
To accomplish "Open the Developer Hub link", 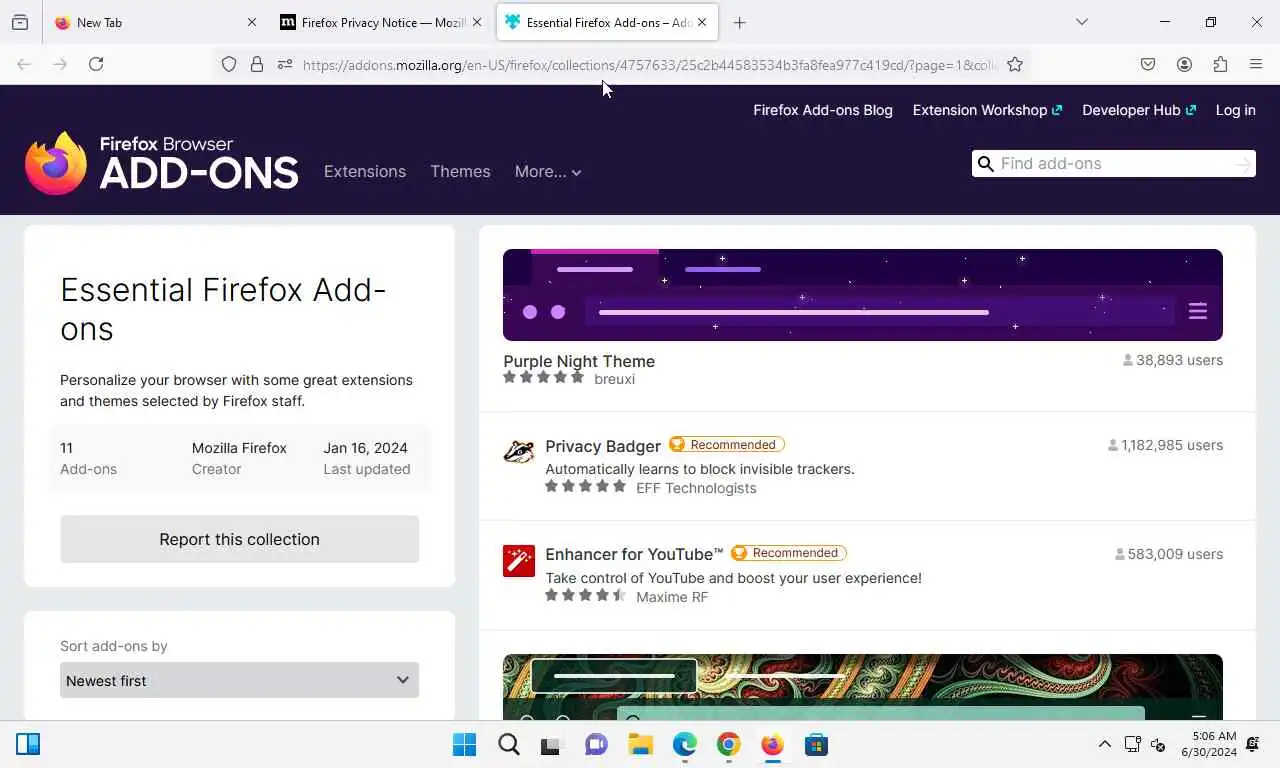I will 1139,110.
